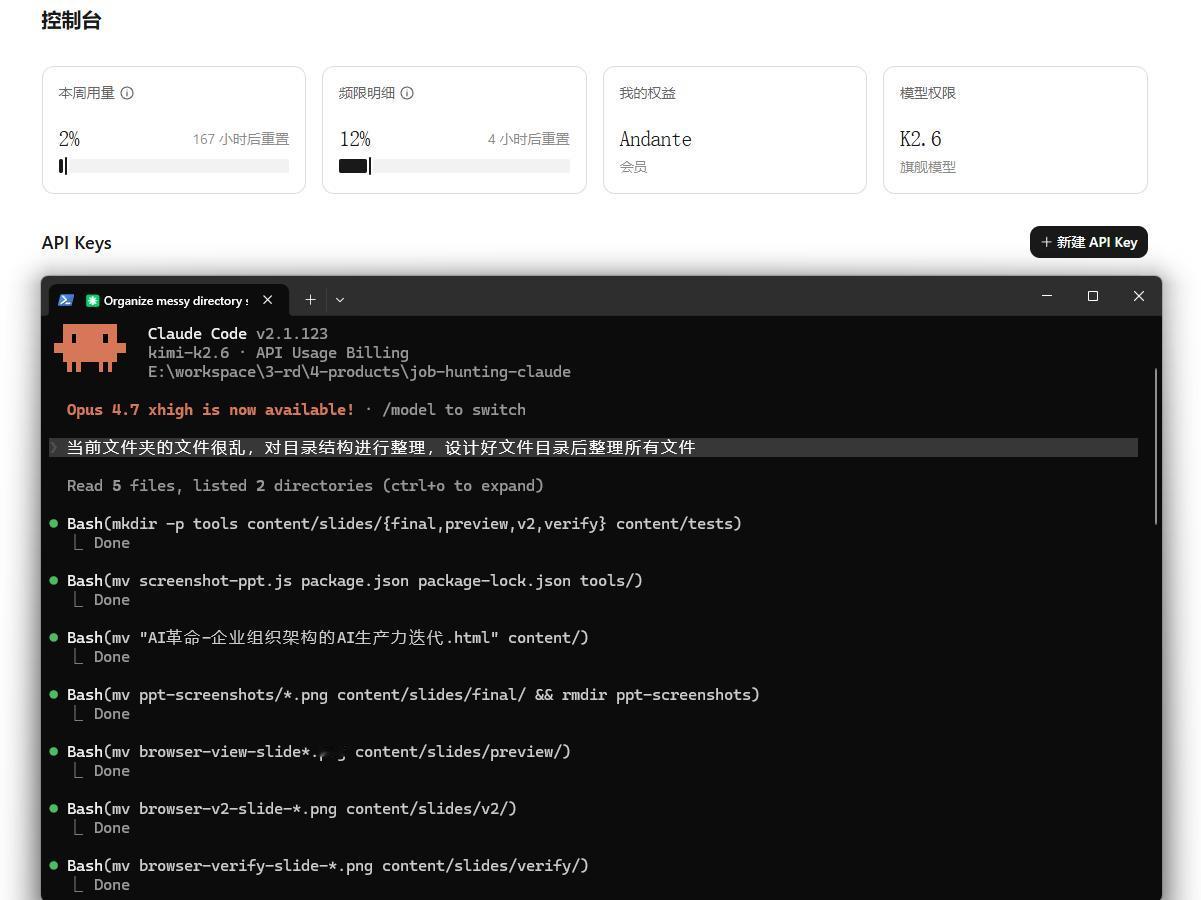Close the Organize messy directory tab
This screenshot has width=1201, height=900.
pyautogui.click(x=267, y=299)
